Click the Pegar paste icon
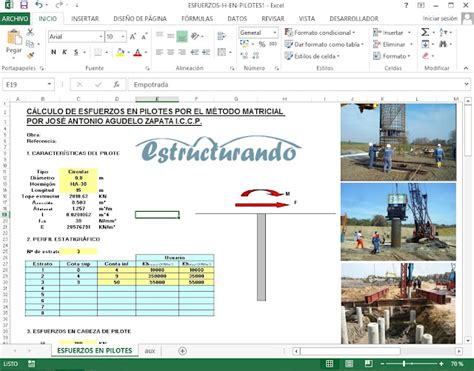The image size is (474, 371). point(14,42)
